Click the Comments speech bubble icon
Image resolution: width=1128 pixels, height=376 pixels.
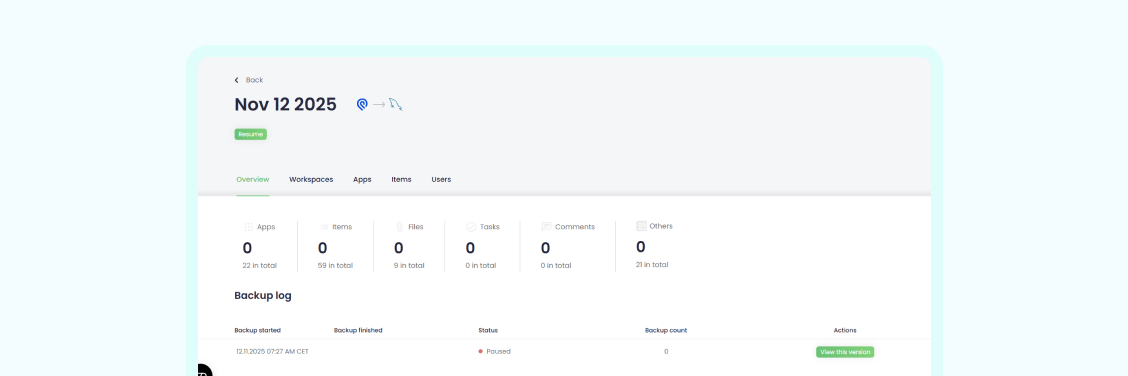point(546,226)
